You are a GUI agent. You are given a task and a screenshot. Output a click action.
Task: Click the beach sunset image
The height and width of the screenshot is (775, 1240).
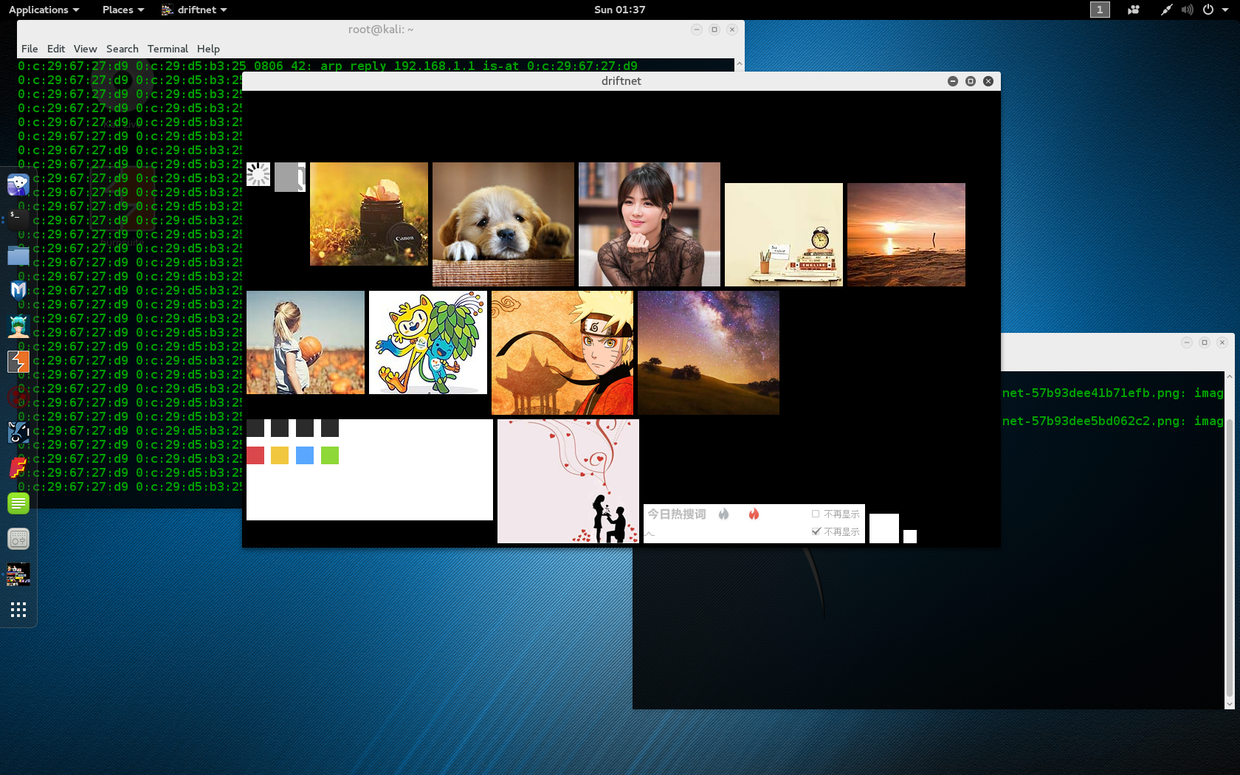[906, 234]
